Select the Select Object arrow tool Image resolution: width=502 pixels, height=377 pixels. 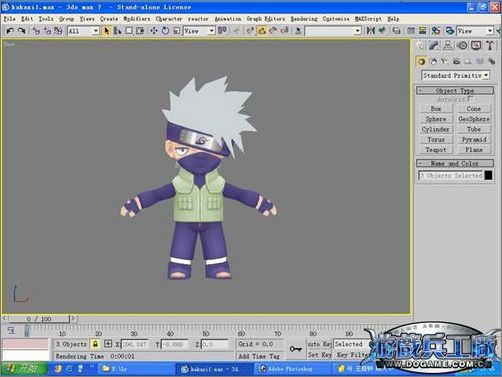coord(107,31)
